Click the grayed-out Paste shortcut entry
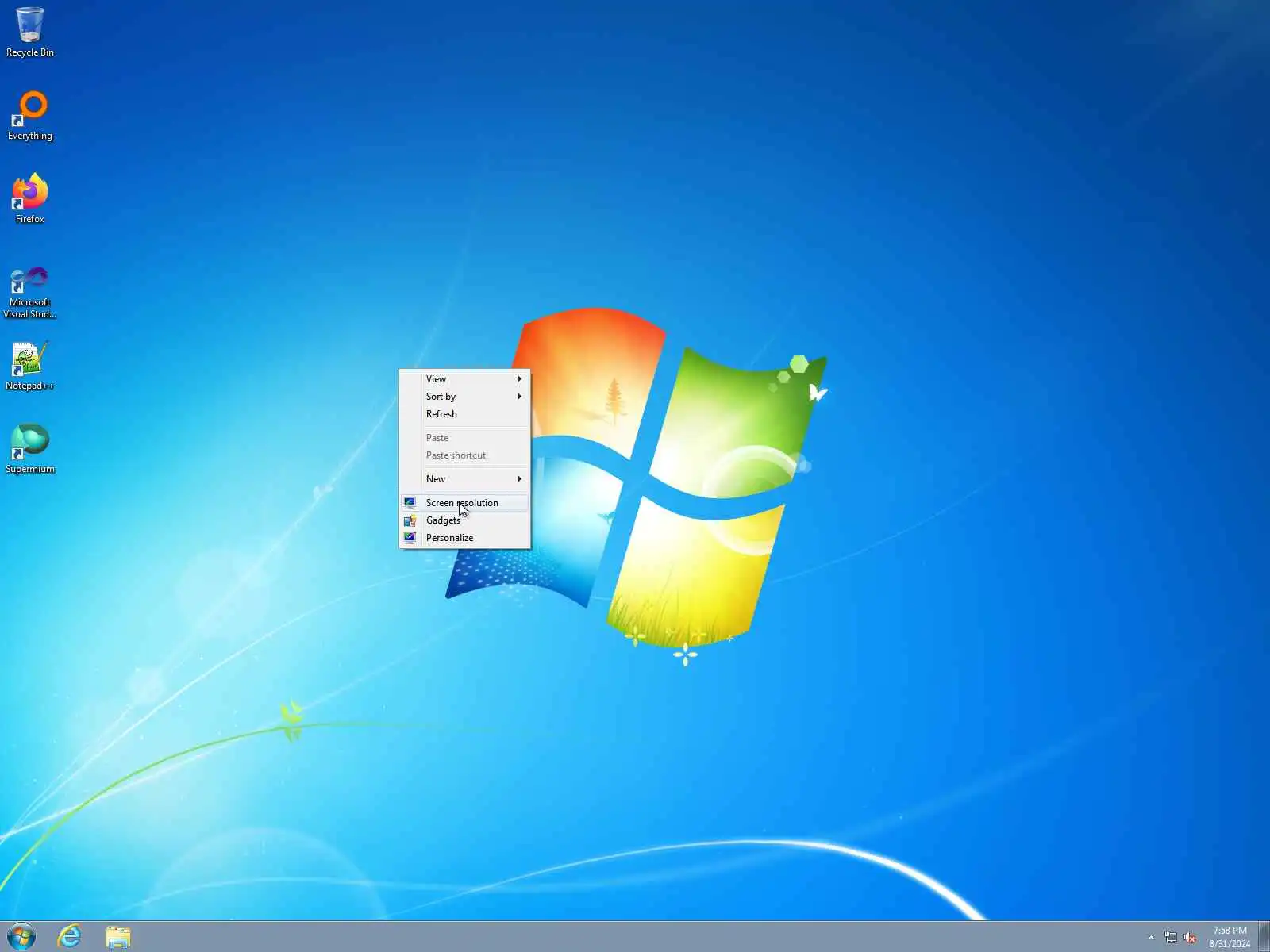1270x952 pixels. (x=465, y=455)
